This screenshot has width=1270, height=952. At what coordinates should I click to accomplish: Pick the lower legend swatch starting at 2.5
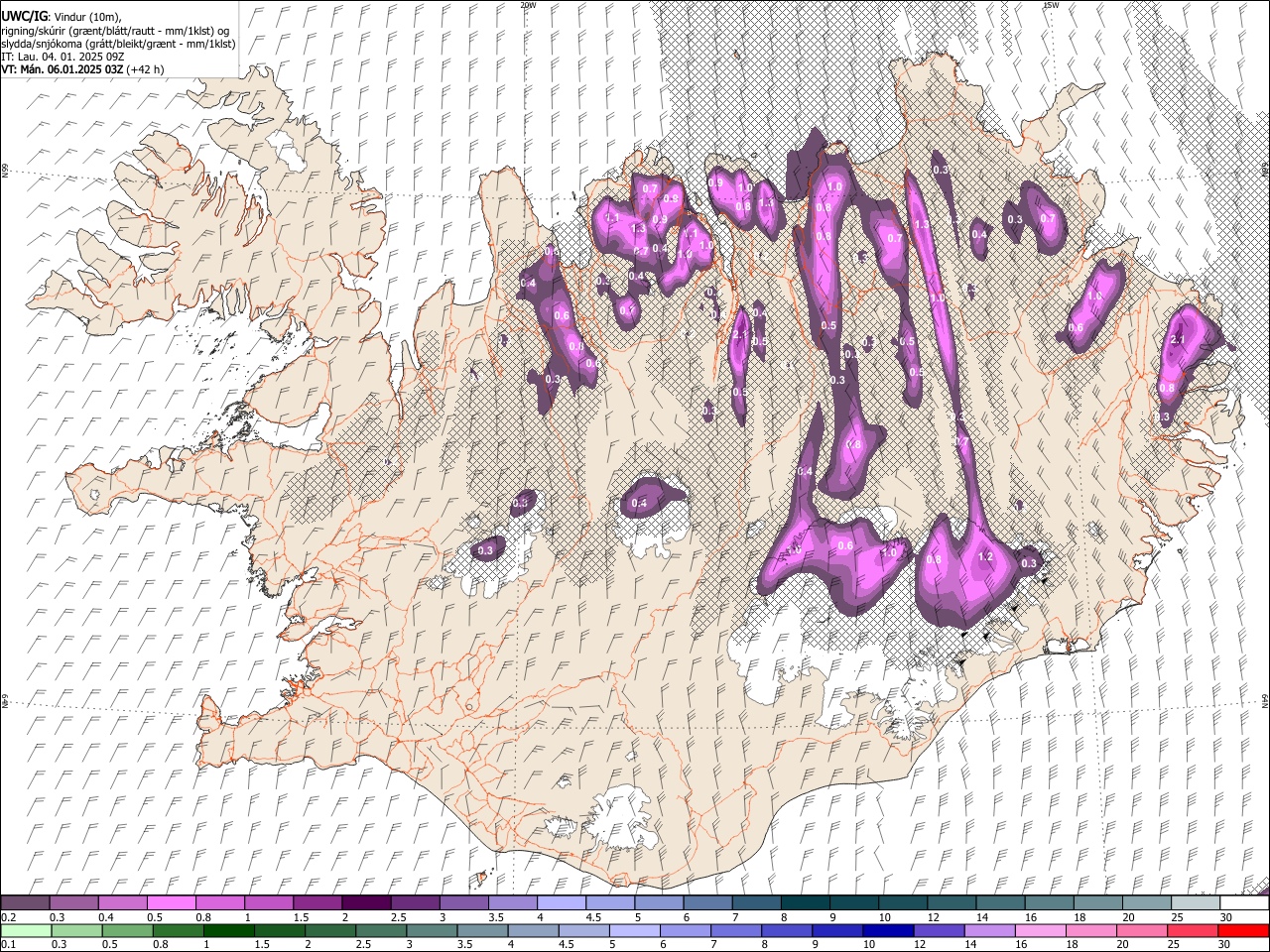[381, 931]
